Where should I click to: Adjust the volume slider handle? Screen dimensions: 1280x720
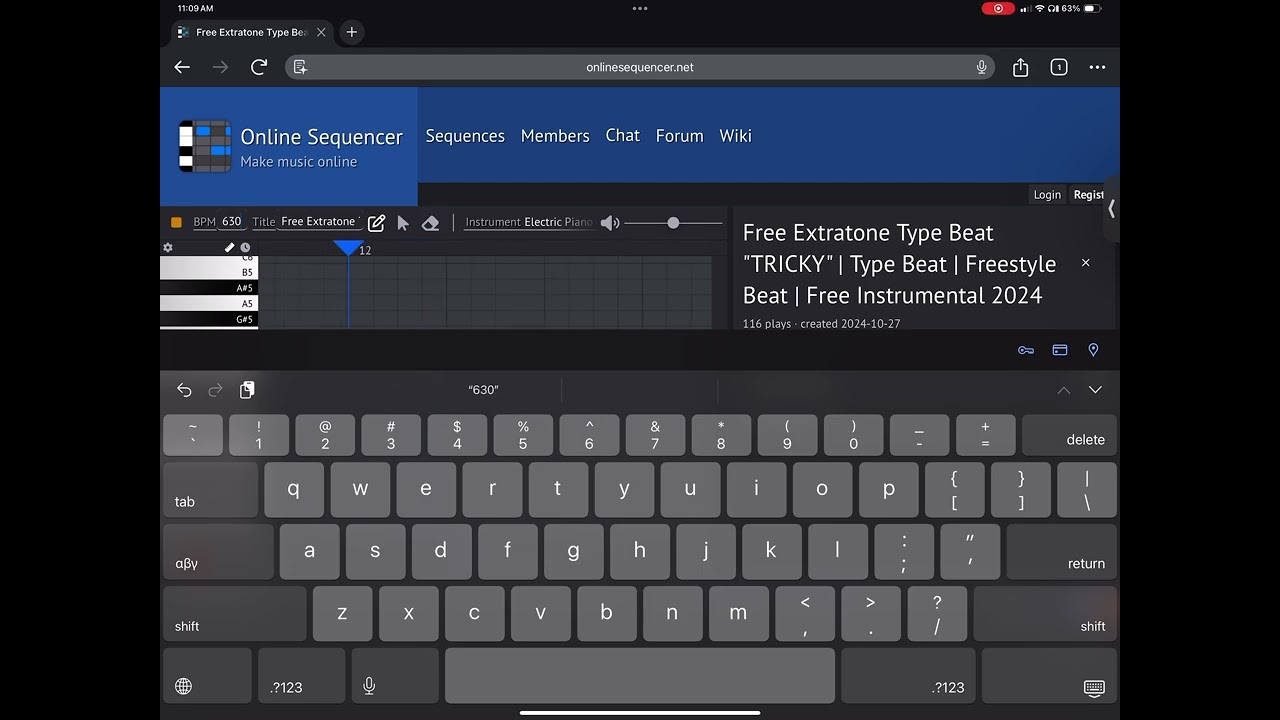click(x=673, y=223)
